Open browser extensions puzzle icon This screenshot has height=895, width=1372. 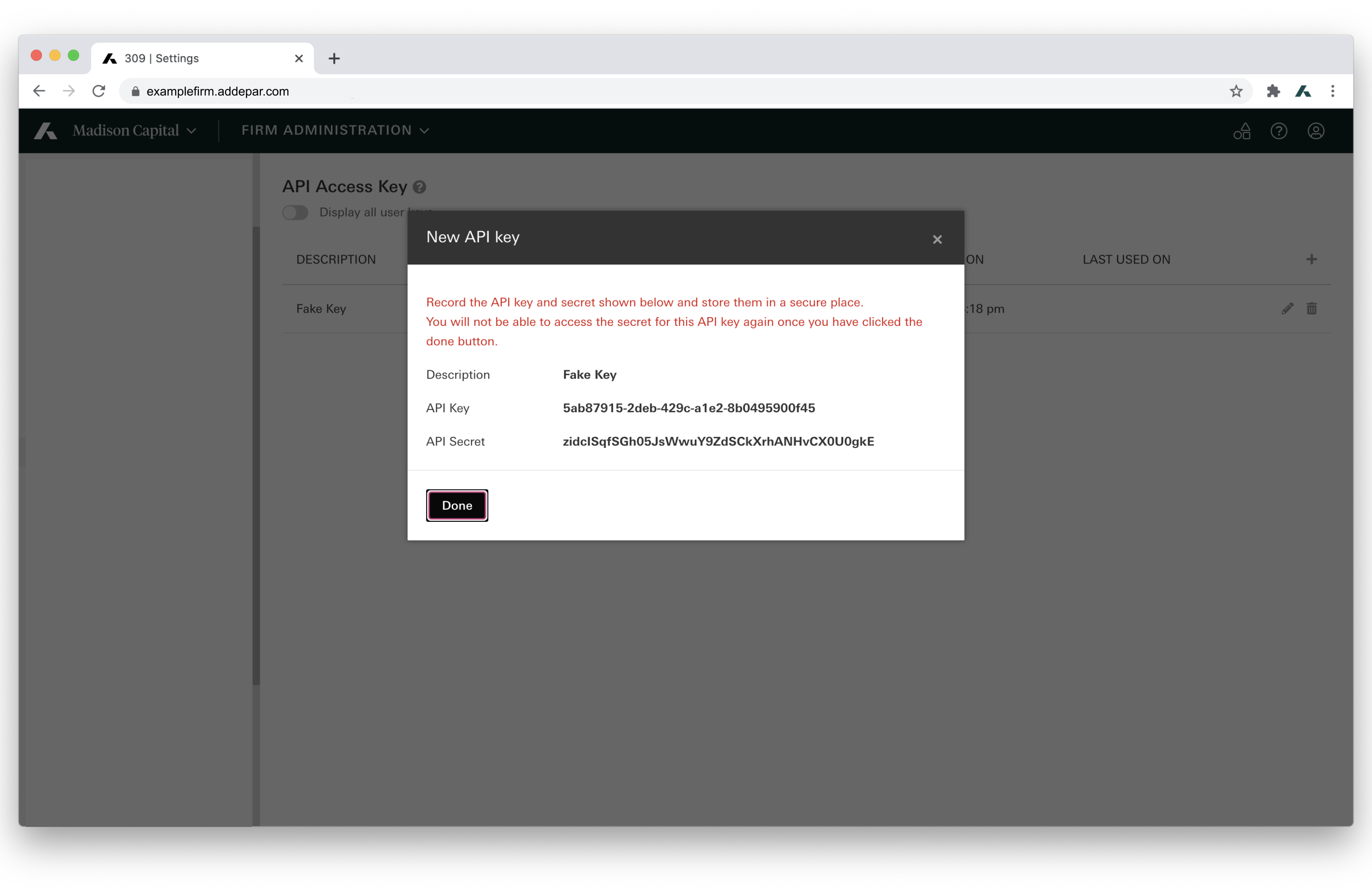(1273, 91)
